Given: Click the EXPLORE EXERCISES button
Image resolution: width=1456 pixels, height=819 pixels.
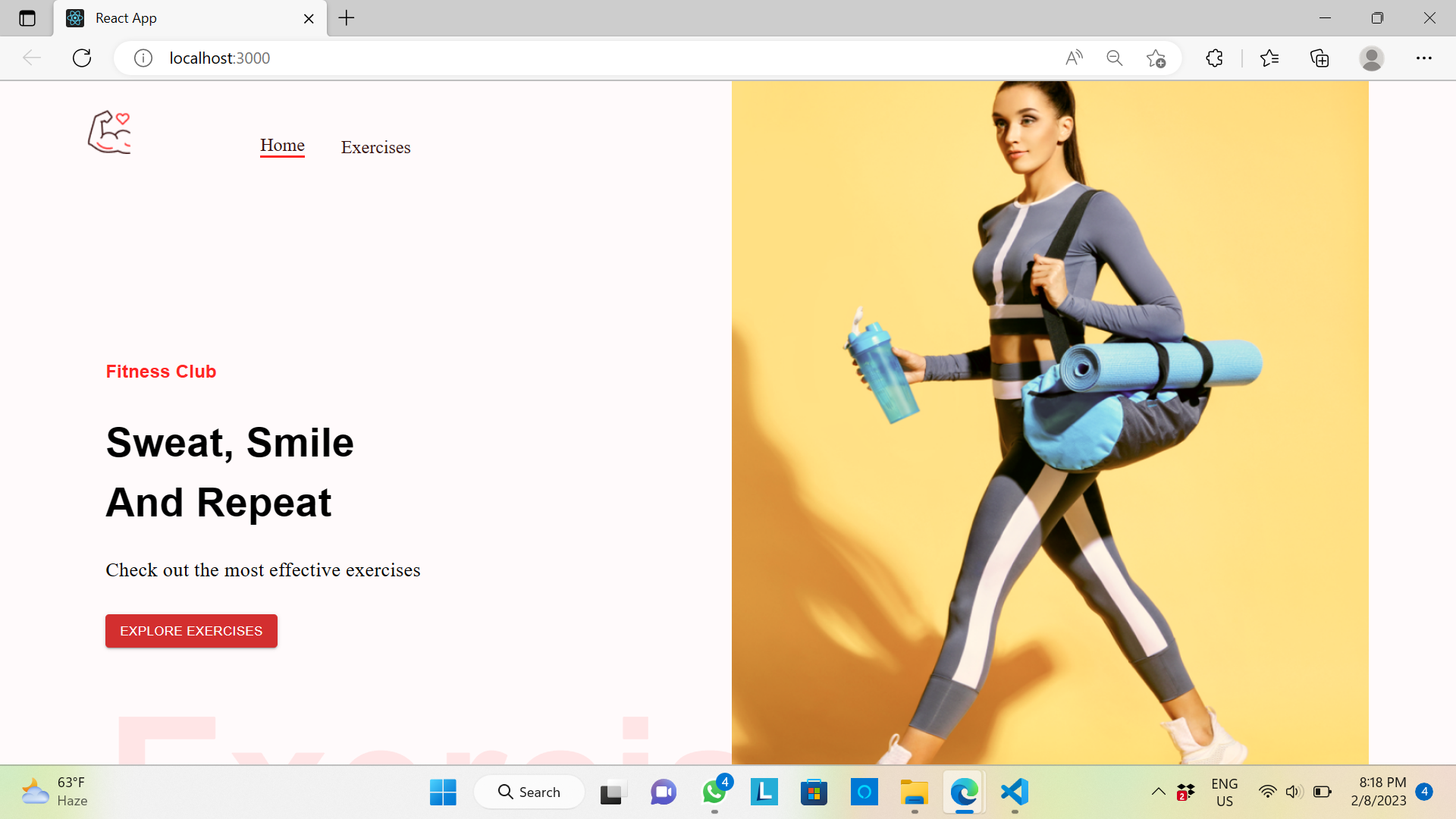Looking at the screenshot, I should click(x=190, y=630).
